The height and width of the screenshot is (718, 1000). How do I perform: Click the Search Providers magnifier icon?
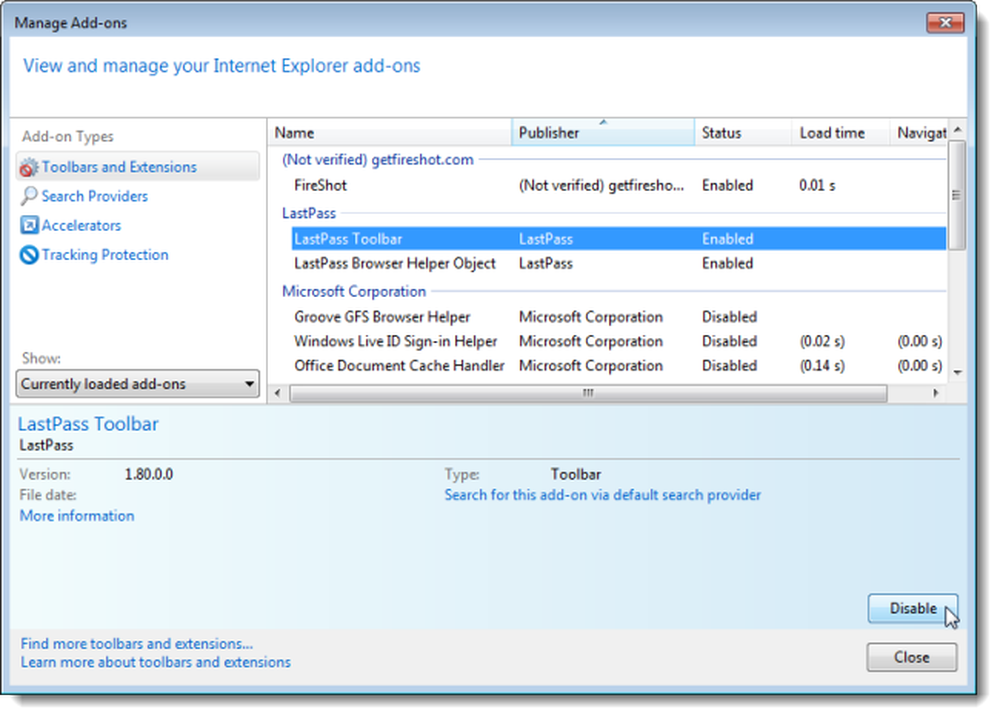(x=29, y=196)
